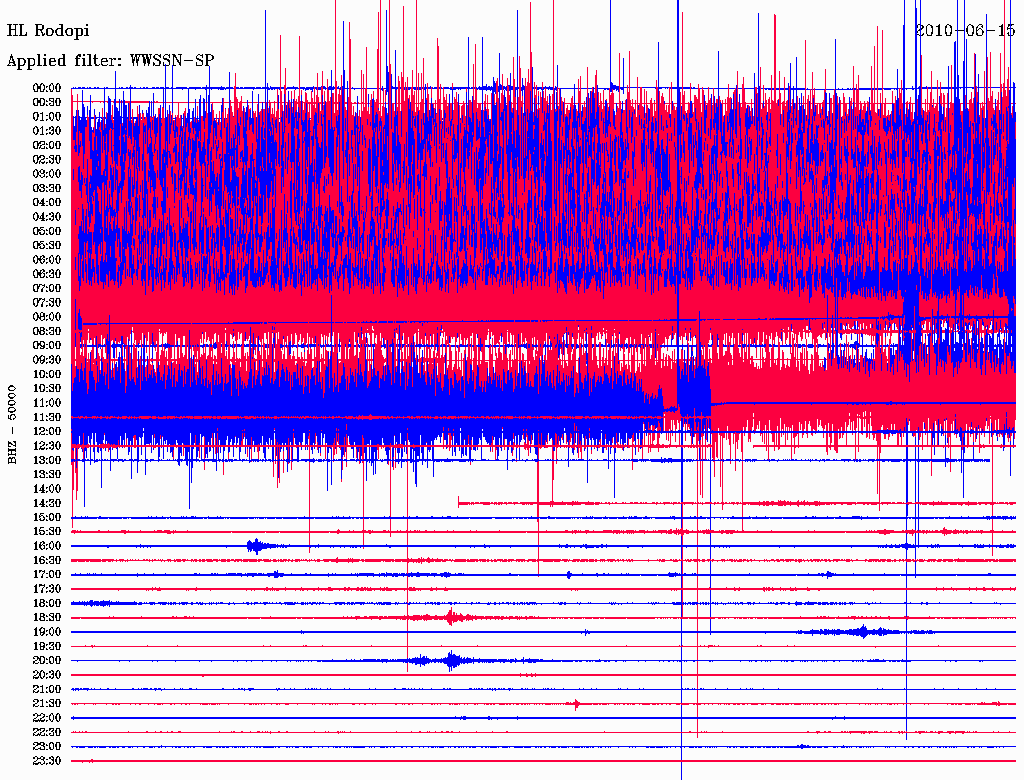Viewport: 1024px width, 780px height.
Task: Click the 01:00 time label
Action: (x=47, y=116)
